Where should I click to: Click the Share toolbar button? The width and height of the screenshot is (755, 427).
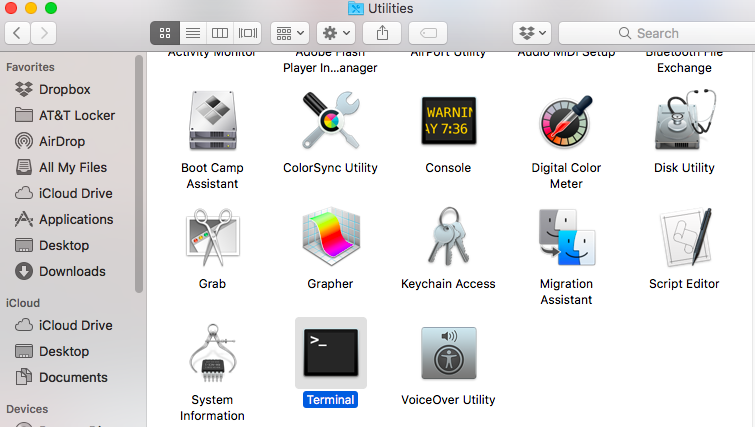tap(382, 33)
